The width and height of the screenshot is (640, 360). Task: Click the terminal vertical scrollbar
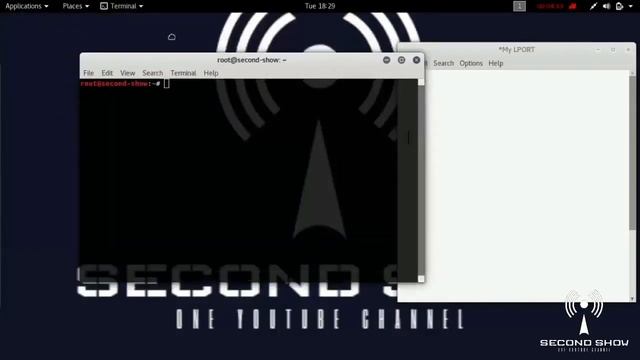click(421, 180)
